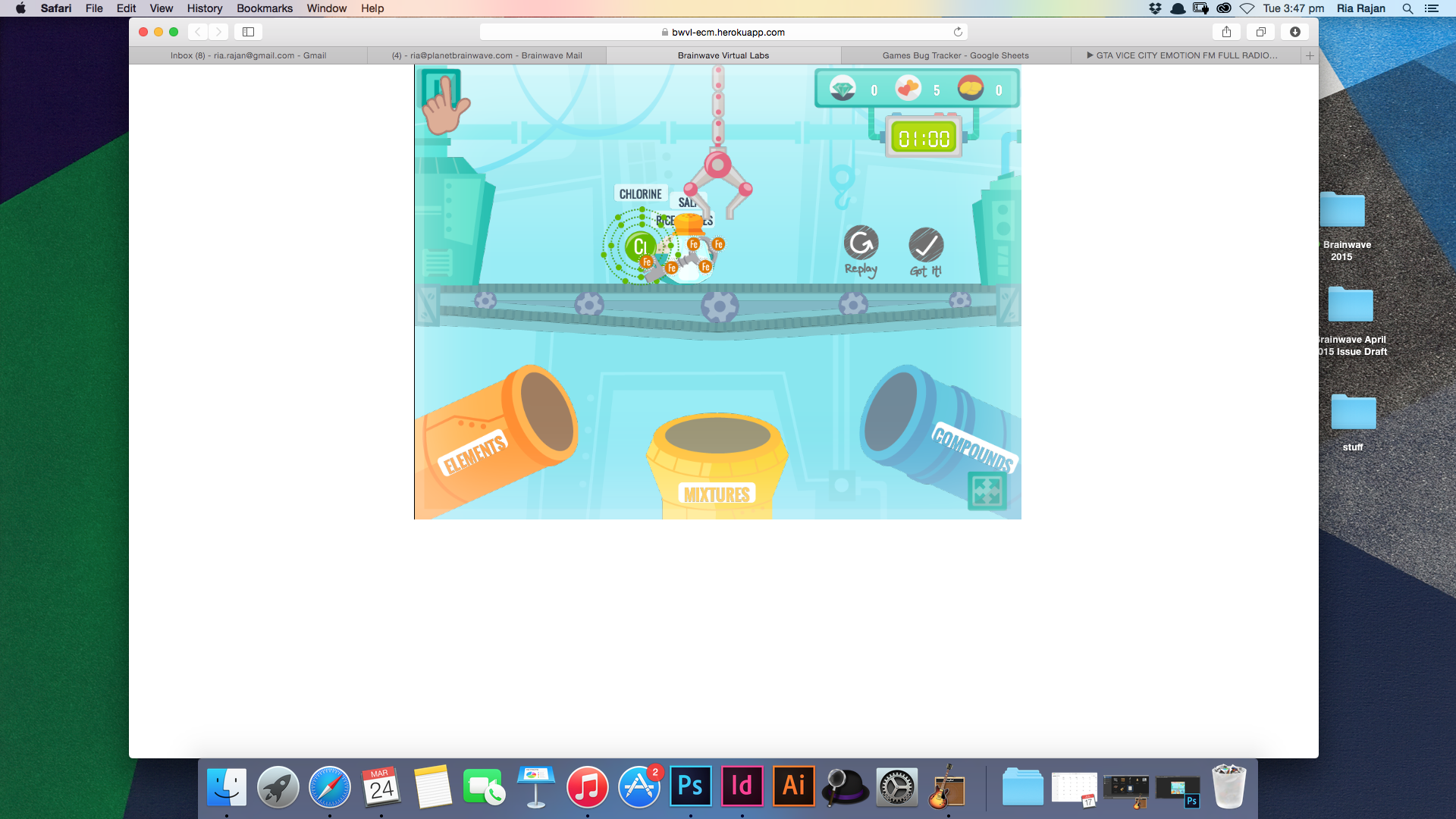This screenshot has width=1456, height=819.
Task: Open Keynote from the Dock
Action: [x=536, y=787]
